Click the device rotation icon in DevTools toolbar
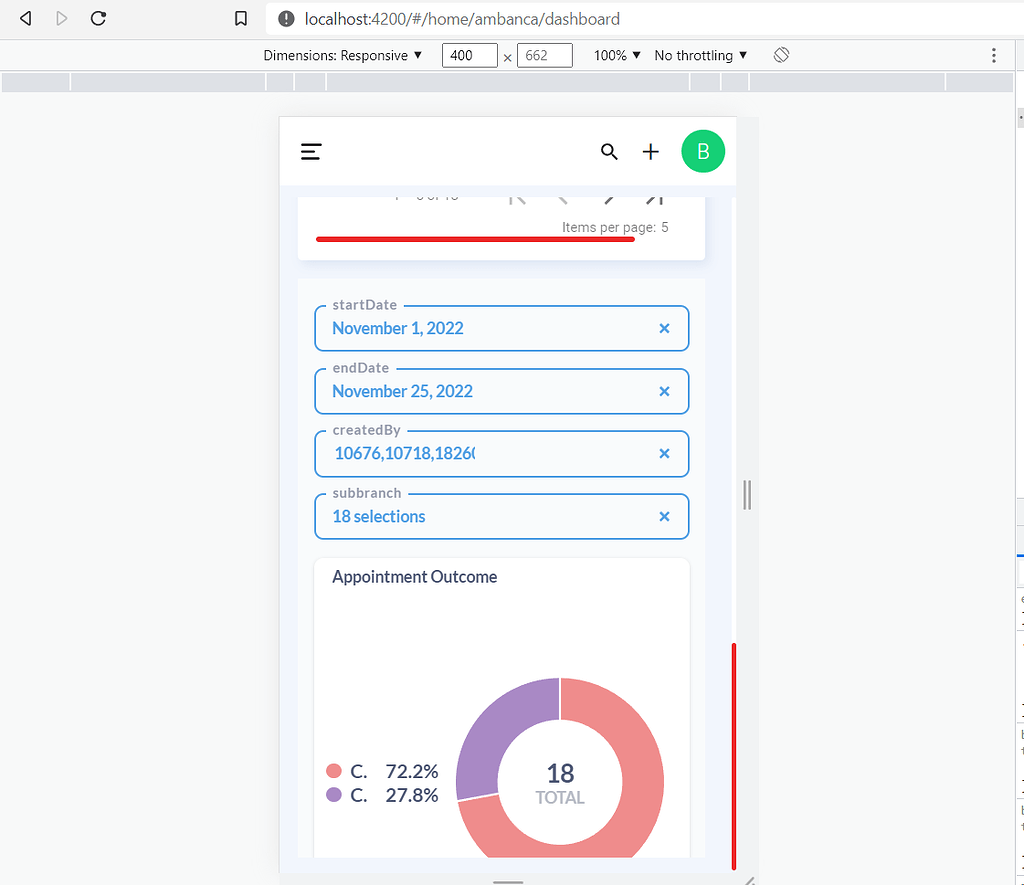This screenshot has width=1024, height=885. 781,55
